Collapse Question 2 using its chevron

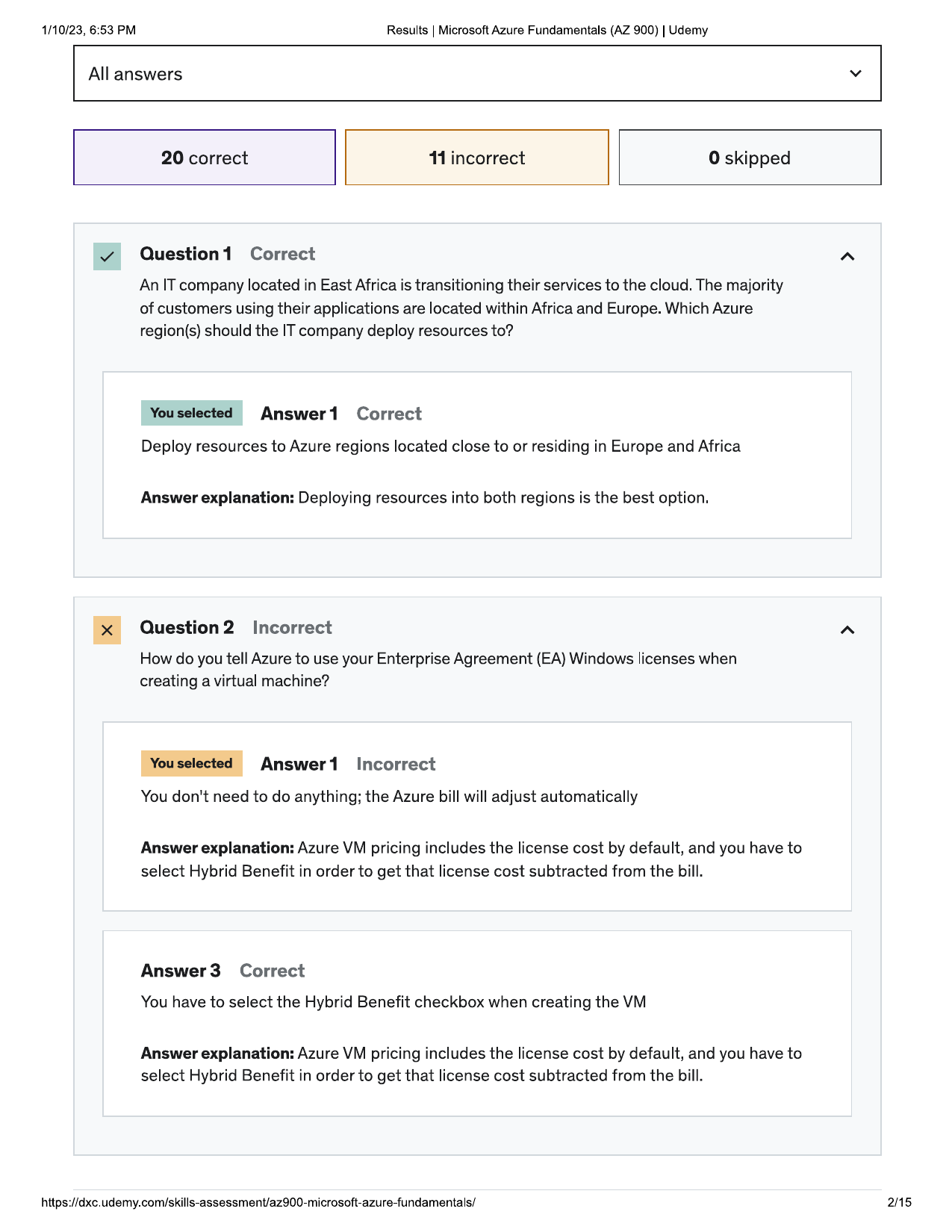(847, 629)
